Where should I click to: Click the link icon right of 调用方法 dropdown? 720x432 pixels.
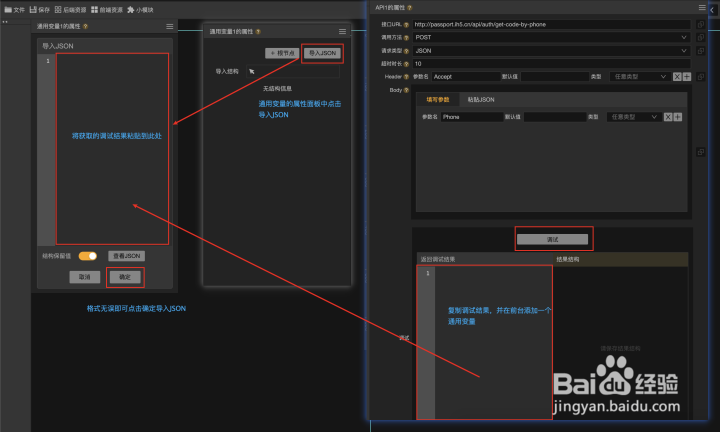coord(700,37)
